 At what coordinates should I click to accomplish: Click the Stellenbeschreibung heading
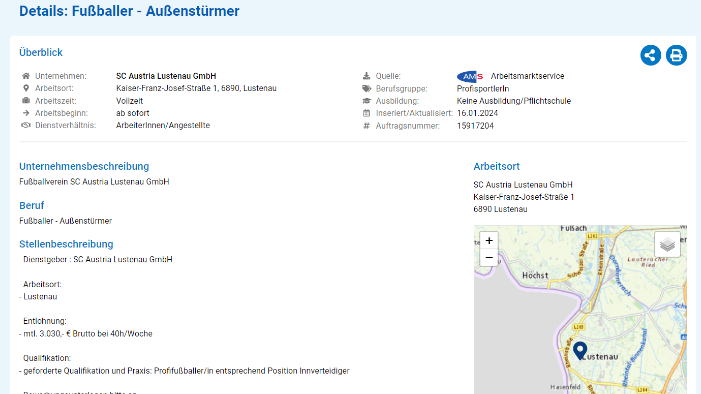coord(66,244)
